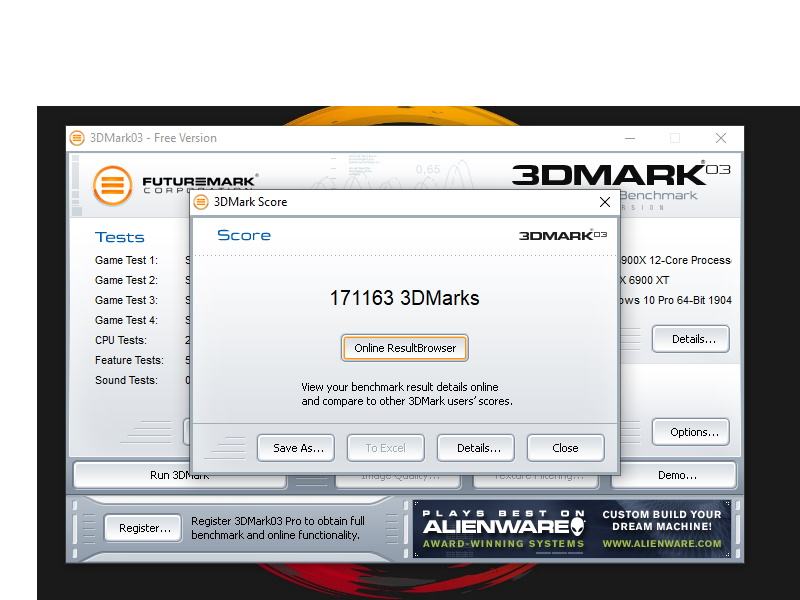The height and width of the screenshot is (600, 800).
Task: Click the Futuremark Corporation logo
Action: coord(175,185)
